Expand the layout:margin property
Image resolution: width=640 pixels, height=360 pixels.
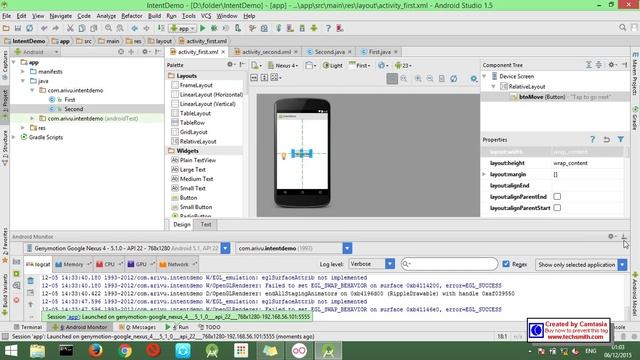pyautogui.click(x=484, y=174)
